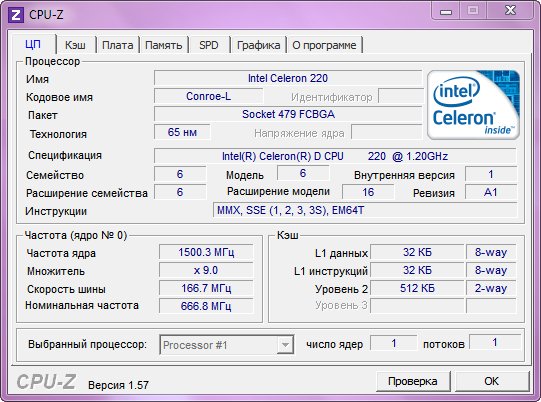Click the core speed value 1500.3 МГц
Screen dimensions: 541x402
coord(206,252)
